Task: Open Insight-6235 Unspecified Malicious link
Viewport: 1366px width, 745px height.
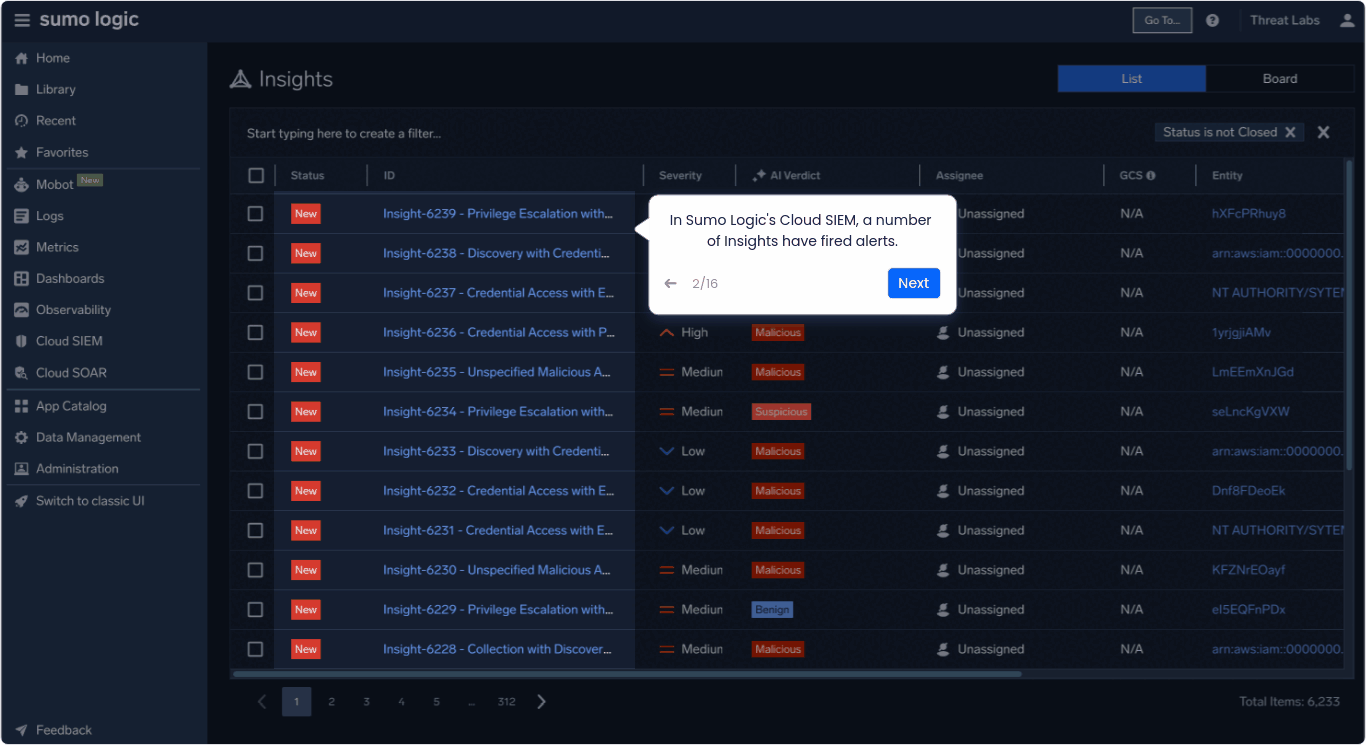Action: (496, 372)
